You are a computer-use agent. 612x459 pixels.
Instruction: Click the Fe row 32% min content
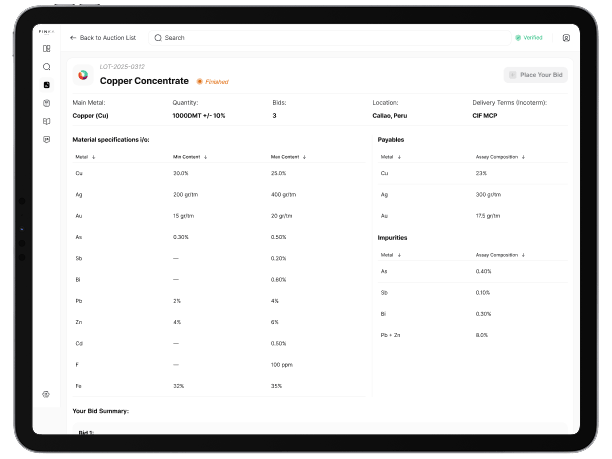tap(178, 386)
